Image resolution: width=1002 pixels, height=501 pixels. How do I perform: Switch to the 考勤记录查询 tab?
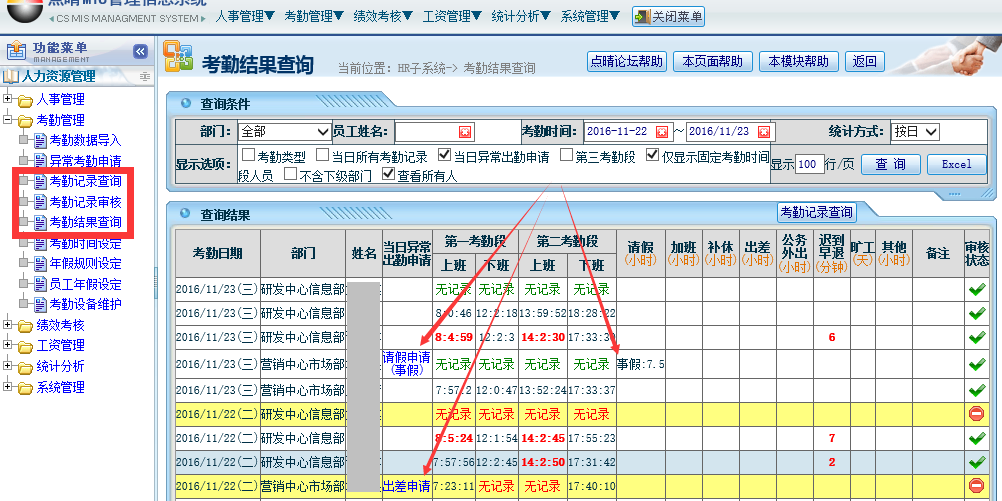click(x=816, y=212)
